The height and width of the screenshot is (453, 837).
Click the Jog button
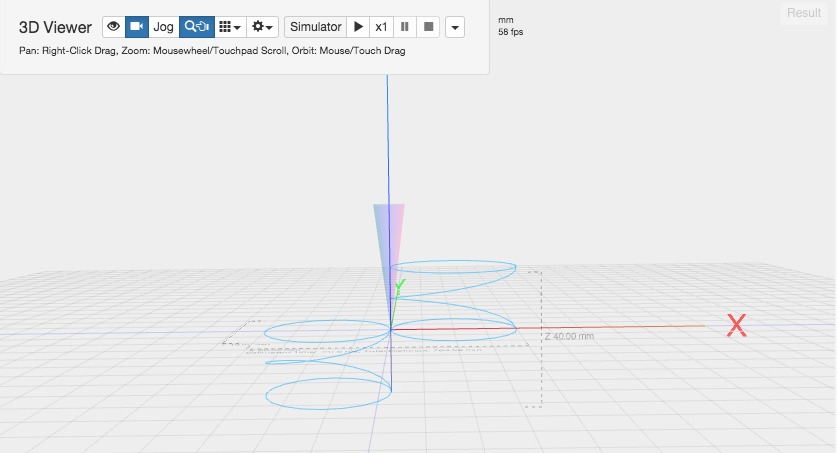tap(163, 27)
